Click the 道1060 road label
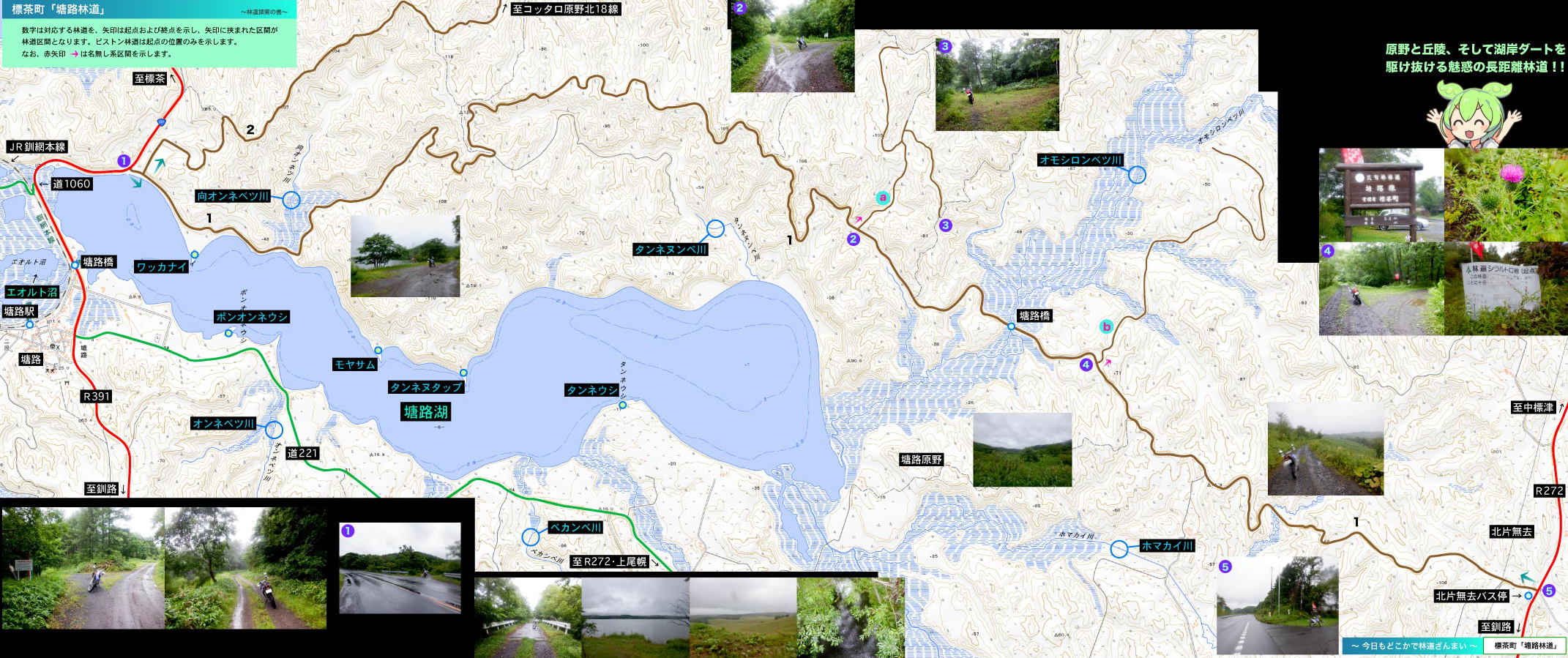This screenshot has width=1568, height=658. (71, 184)
